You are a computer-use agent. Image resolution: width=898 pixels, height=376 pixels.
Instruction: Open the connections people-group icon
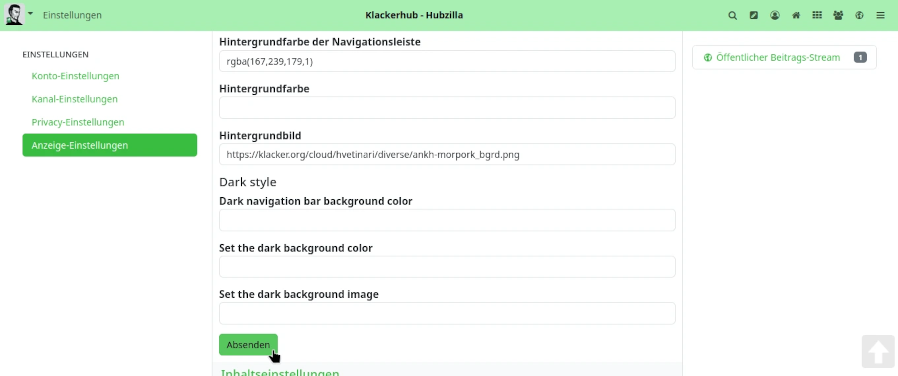[x=838, y=15]
